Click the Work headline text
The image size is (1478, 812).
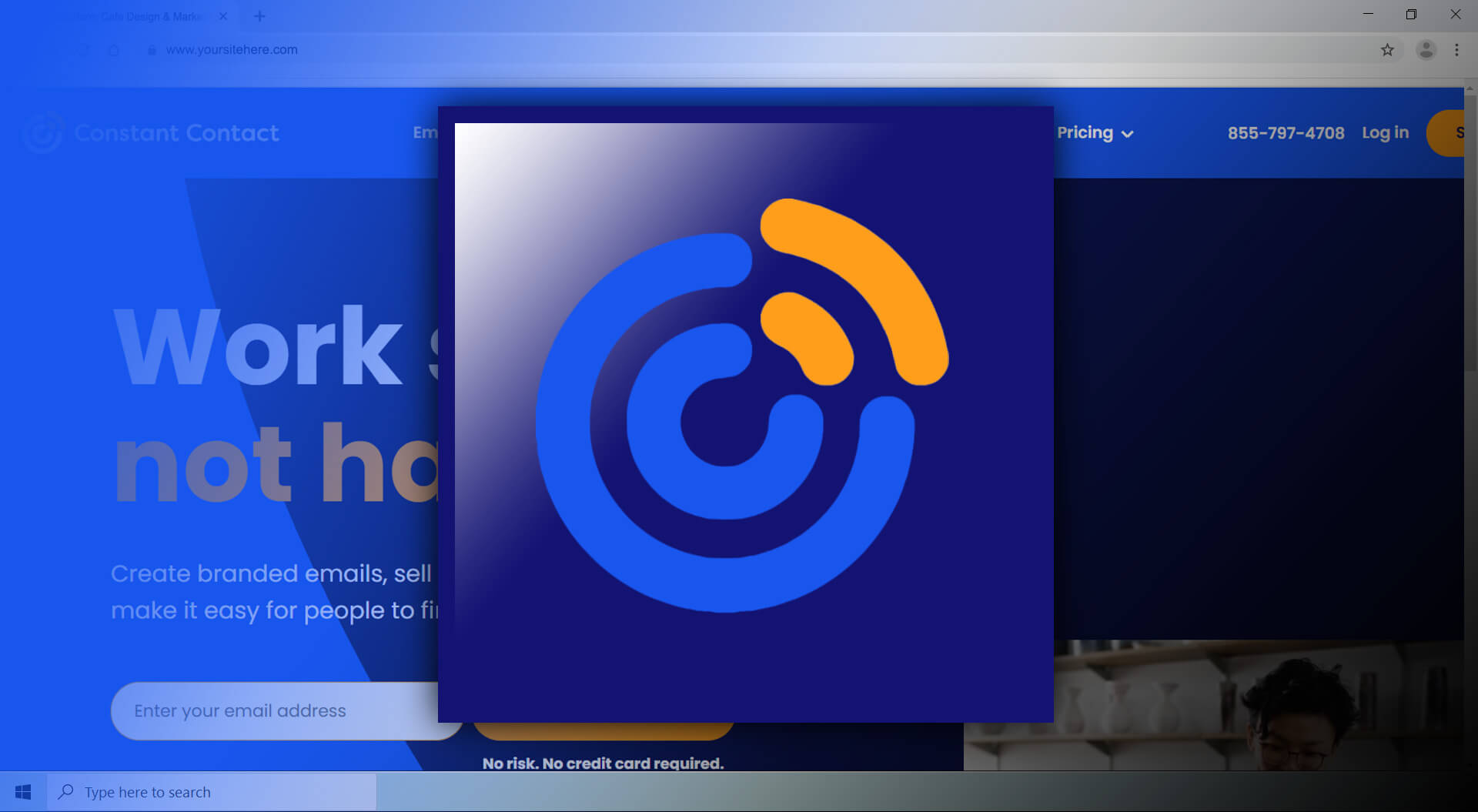pos(258,346)
